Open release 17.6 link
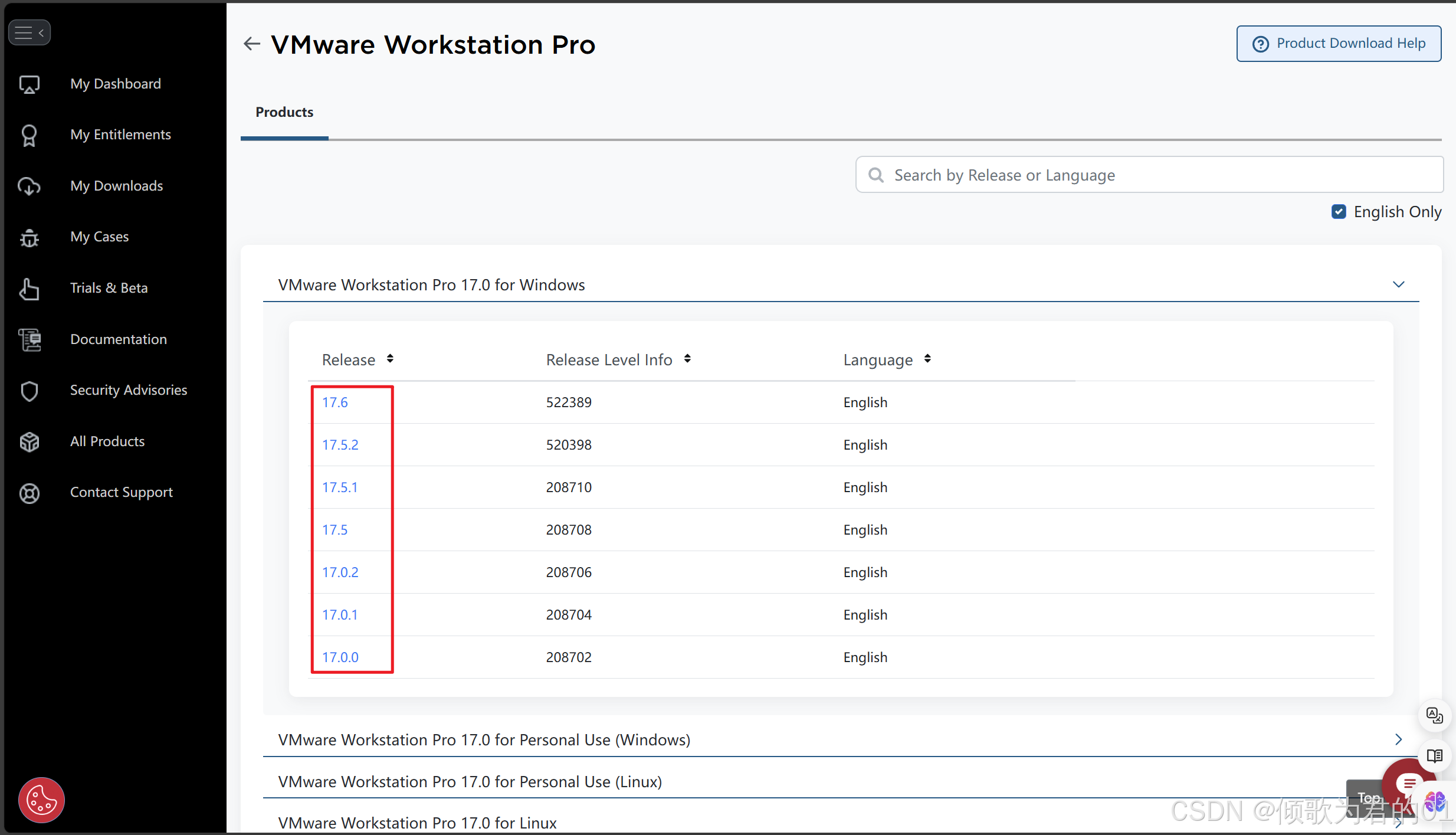This screenshot has width=1456, height=835. click(335, 402)
